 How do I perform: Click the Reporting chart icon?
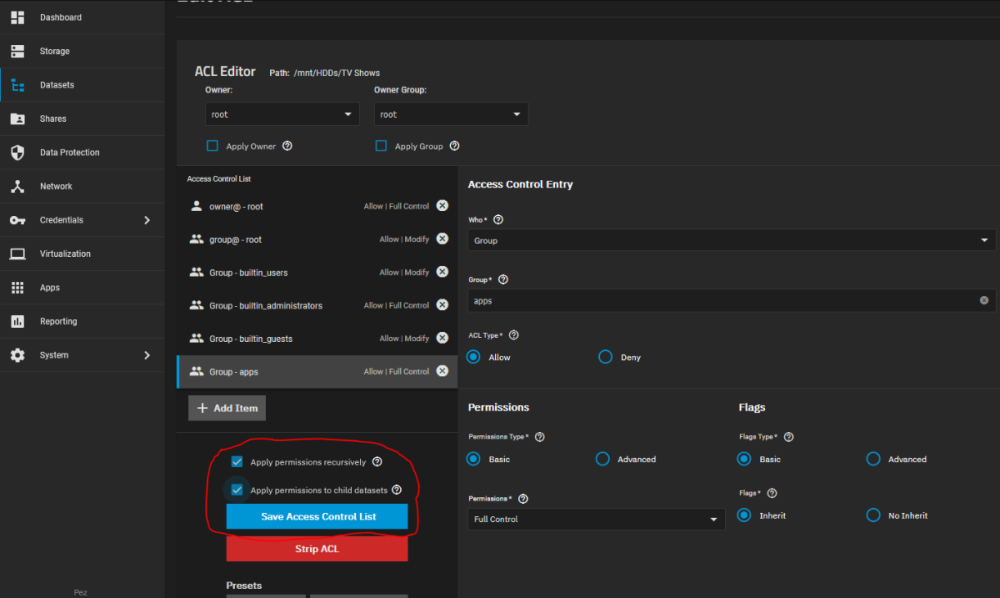click(x=17, y=321)
